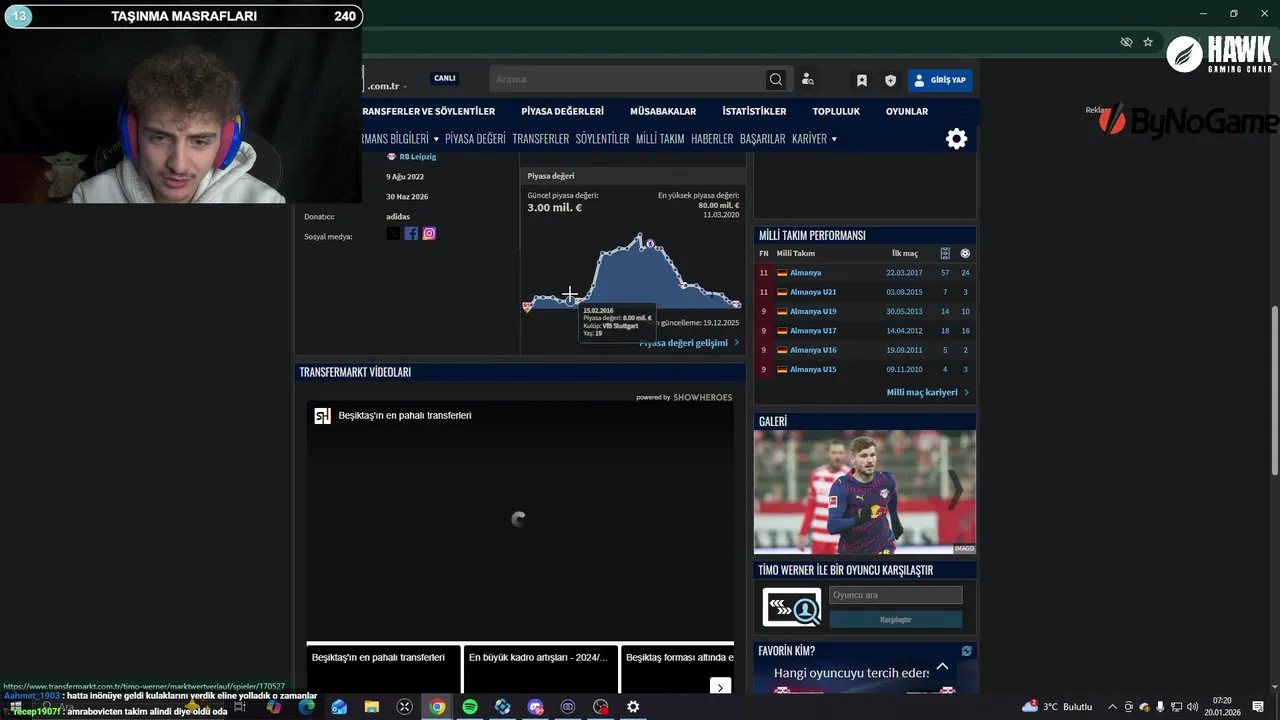Screen dimensions: 1280x720
Task: Click the browser vertical scrollbar
Action: [x=1274, y=390]
